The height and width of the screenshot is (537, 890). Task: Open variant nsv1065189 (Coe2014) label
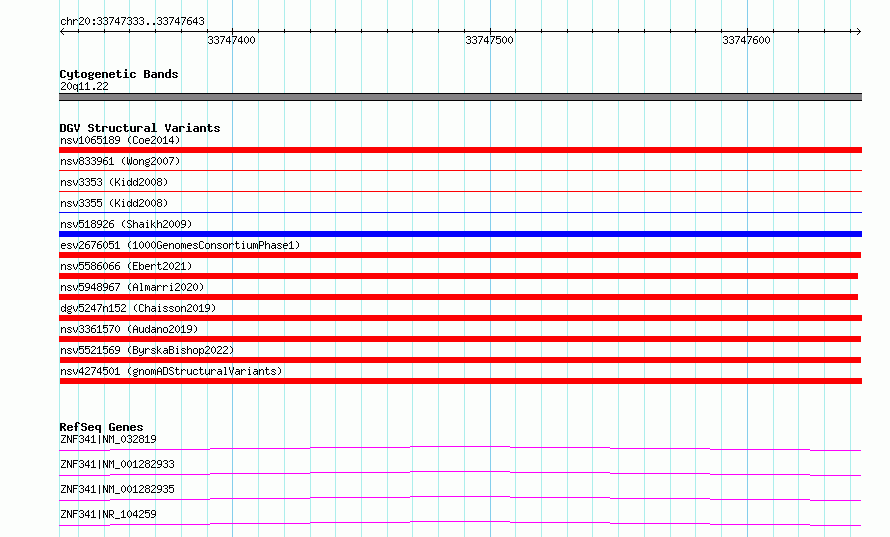[x=120, y=140]
